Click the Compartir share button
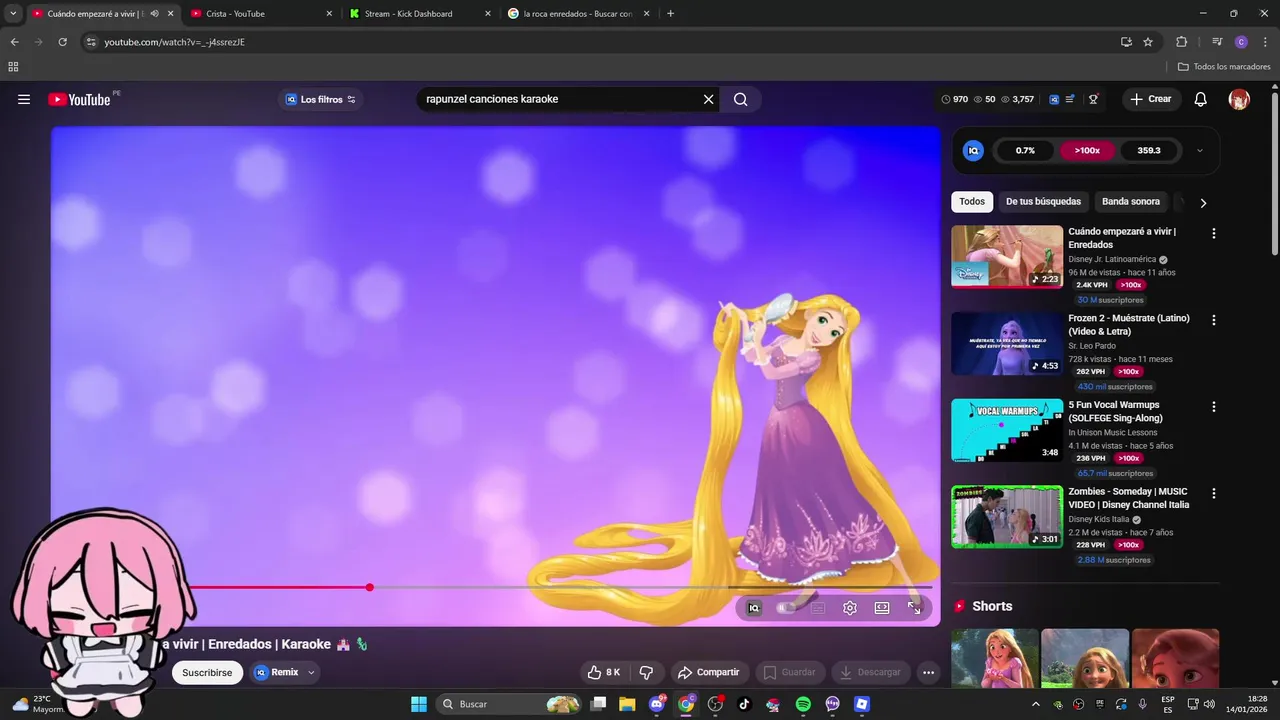The height and width of the screenshot is (720, 1280). [x=708, y=672]
